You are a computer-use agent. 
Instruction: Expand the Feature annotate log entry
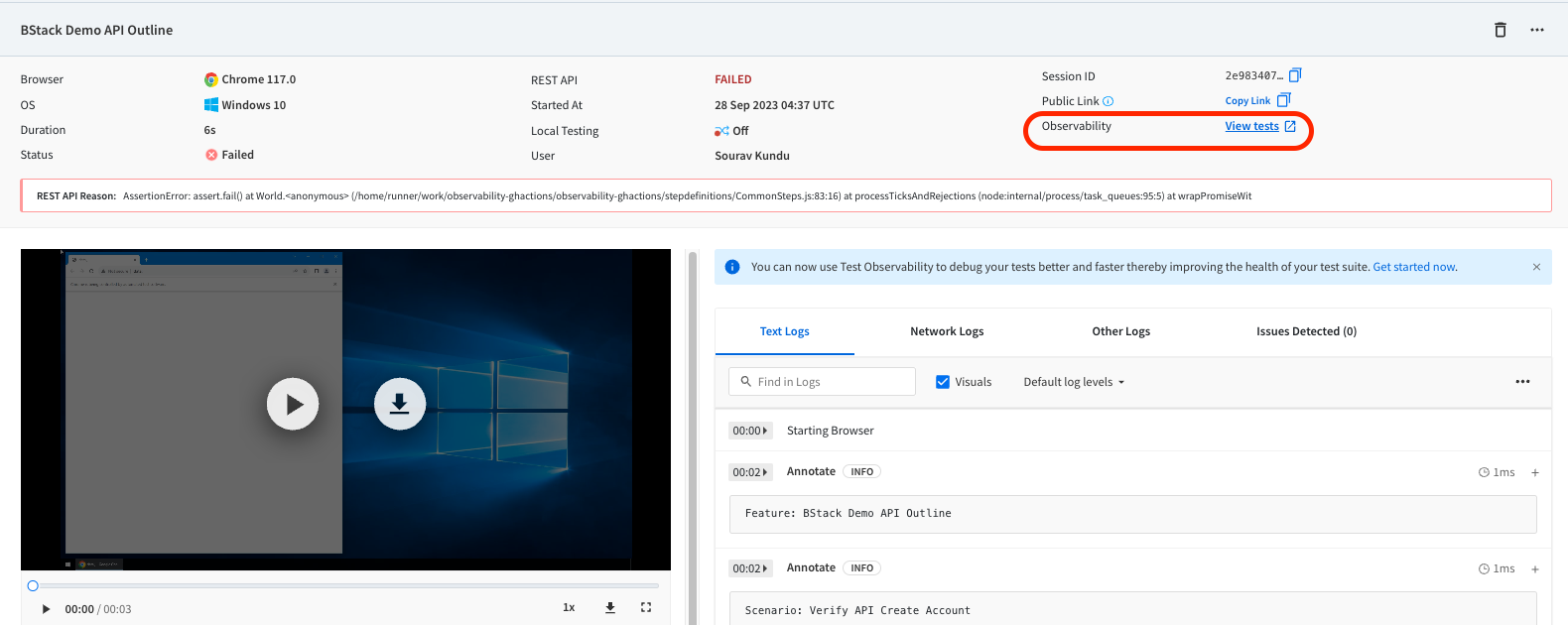1534,472
